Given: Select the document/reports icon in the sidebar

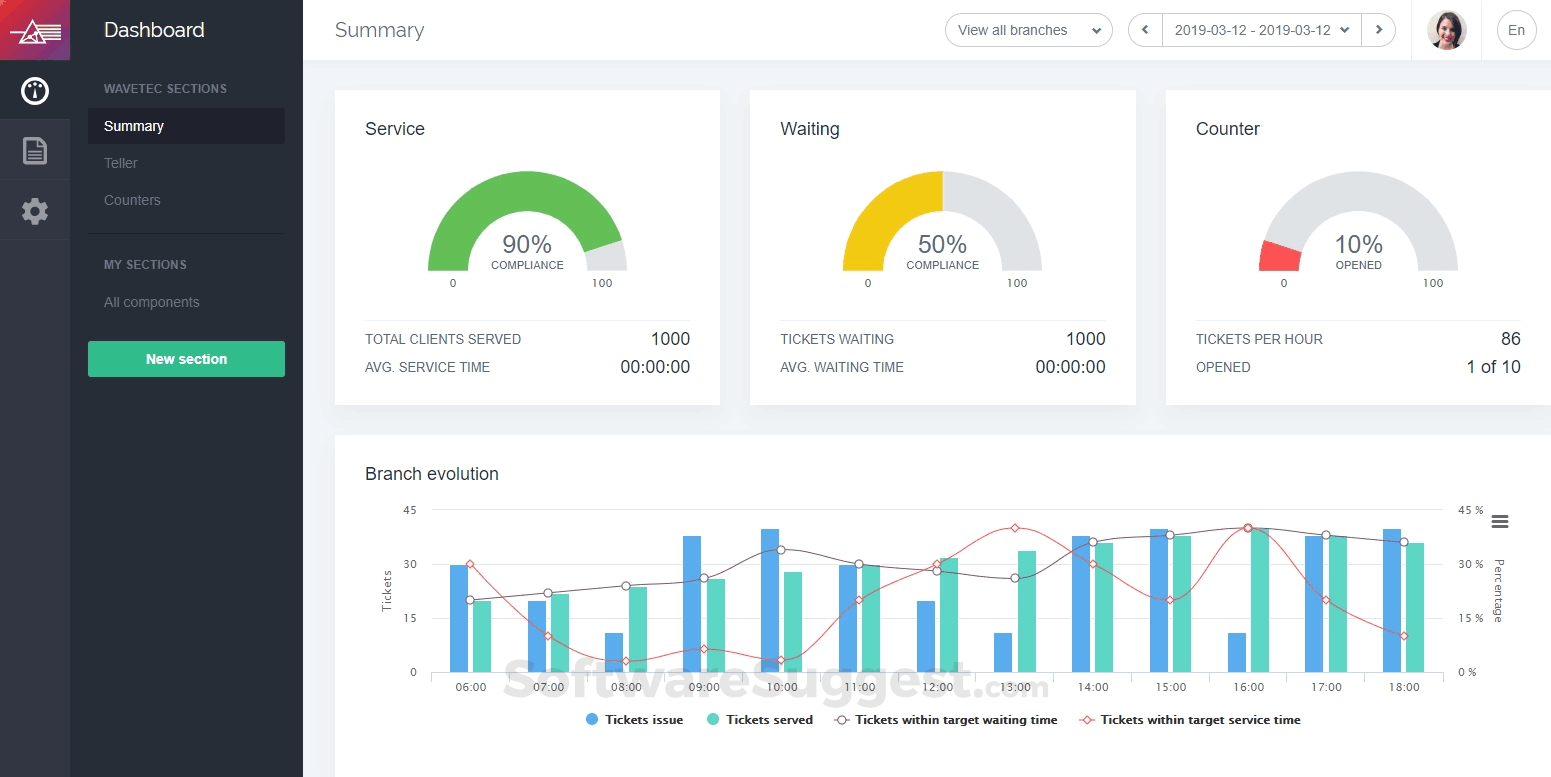Looking at the screenshot, I should 35,150.
